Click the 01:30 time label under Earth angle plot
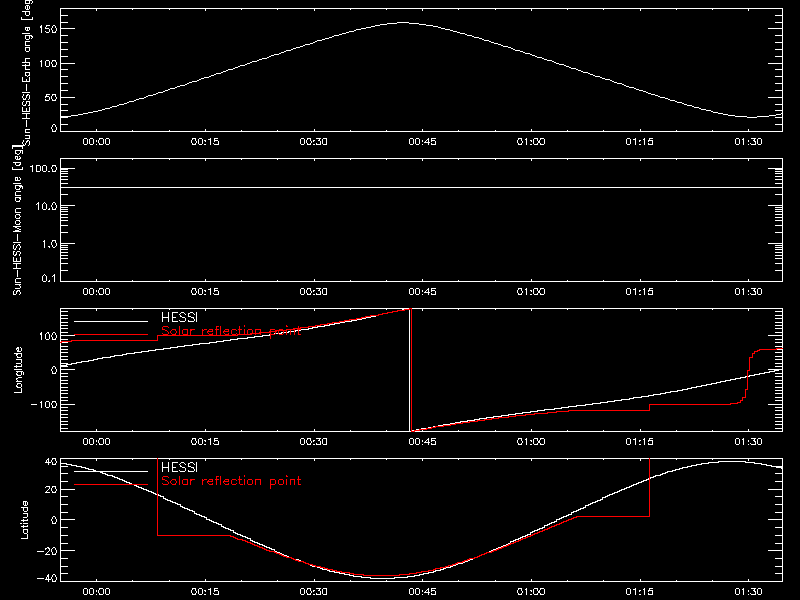The width and height of the screenshot is (800, 600). pos(748,142)
